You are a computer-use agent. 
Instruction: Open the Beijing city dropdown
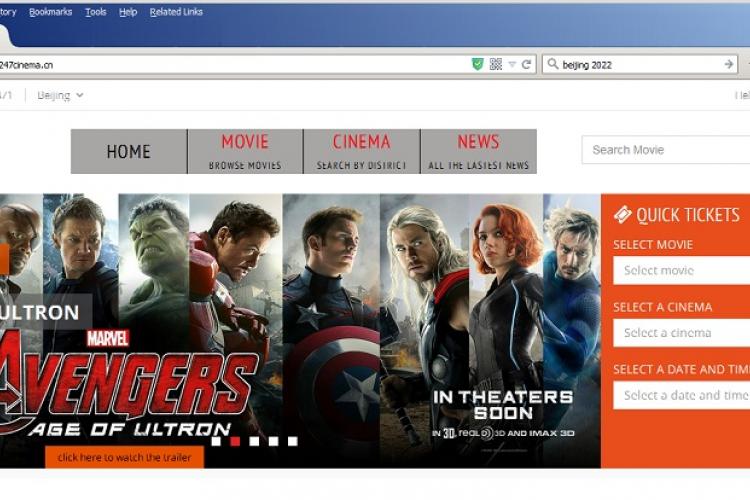[x=60, y=95]
